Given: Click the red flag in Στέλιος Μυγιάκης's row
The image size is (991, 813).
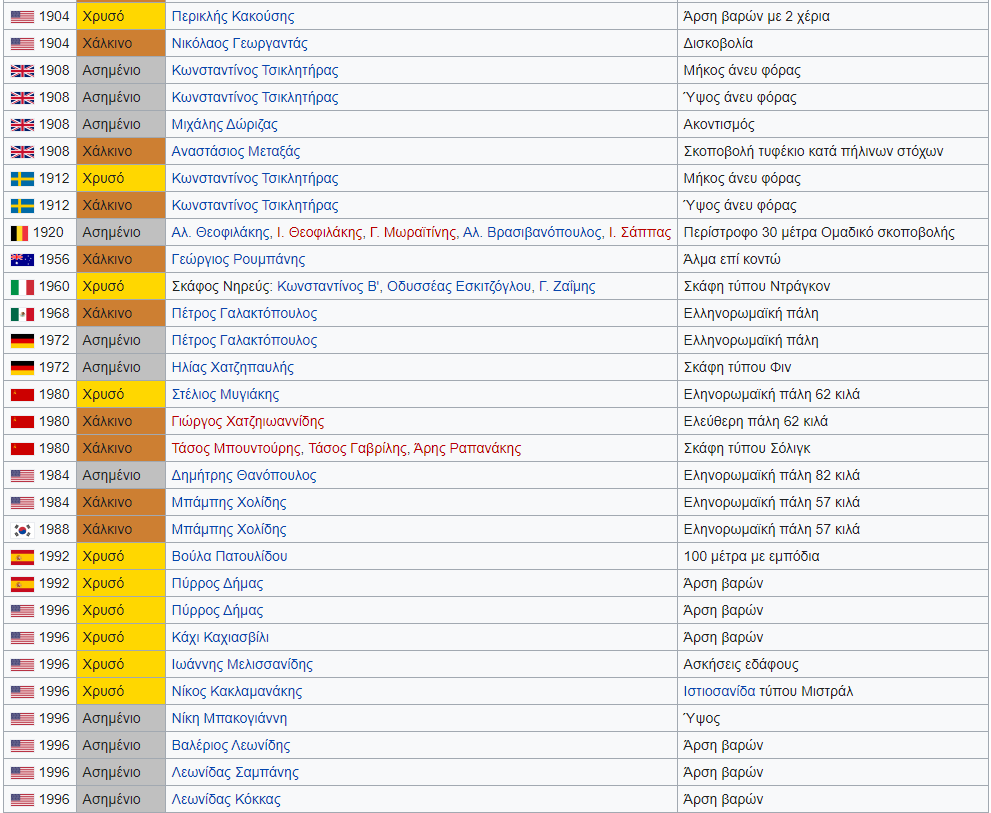Looking at the screenshot, I should 22,394.
